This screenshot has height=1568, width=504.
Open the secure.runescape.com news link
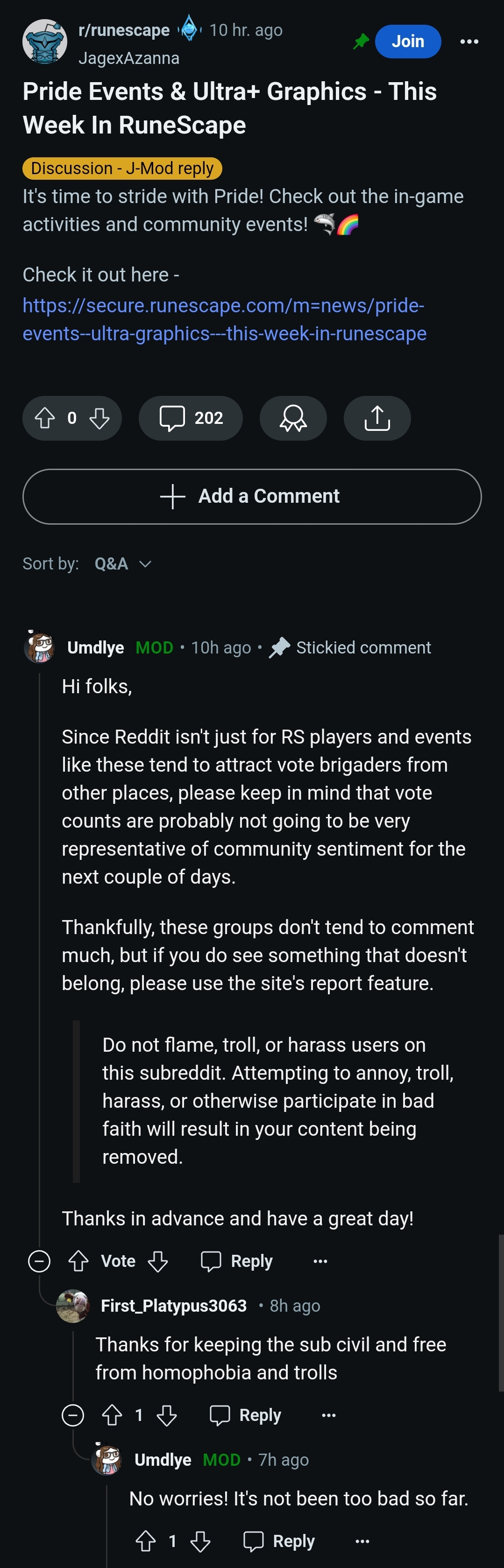point(224,320)
